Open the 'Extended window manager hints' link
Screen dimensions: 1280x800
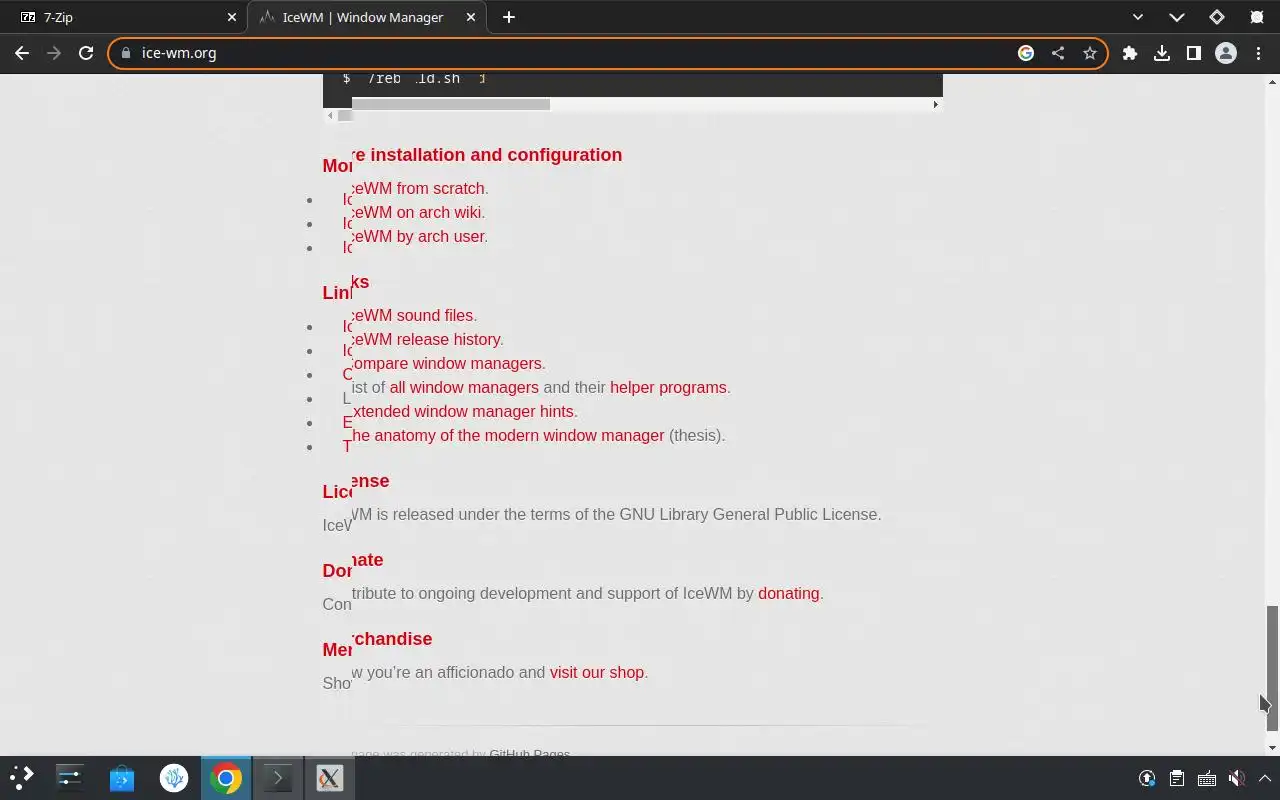462,411
